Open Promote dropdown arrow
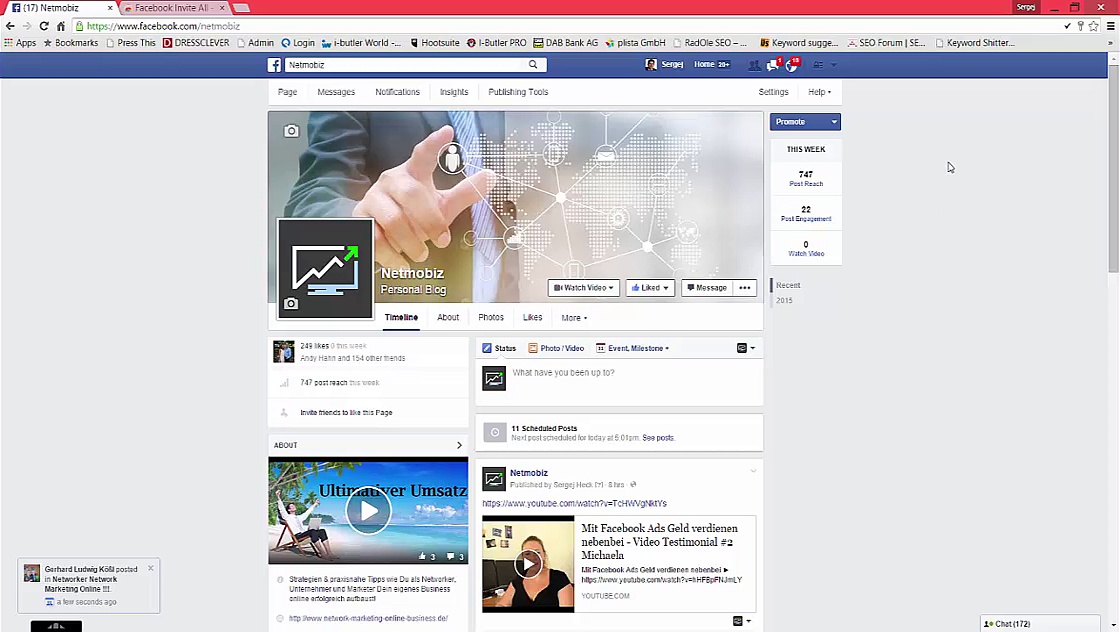 tap(834, 122)
